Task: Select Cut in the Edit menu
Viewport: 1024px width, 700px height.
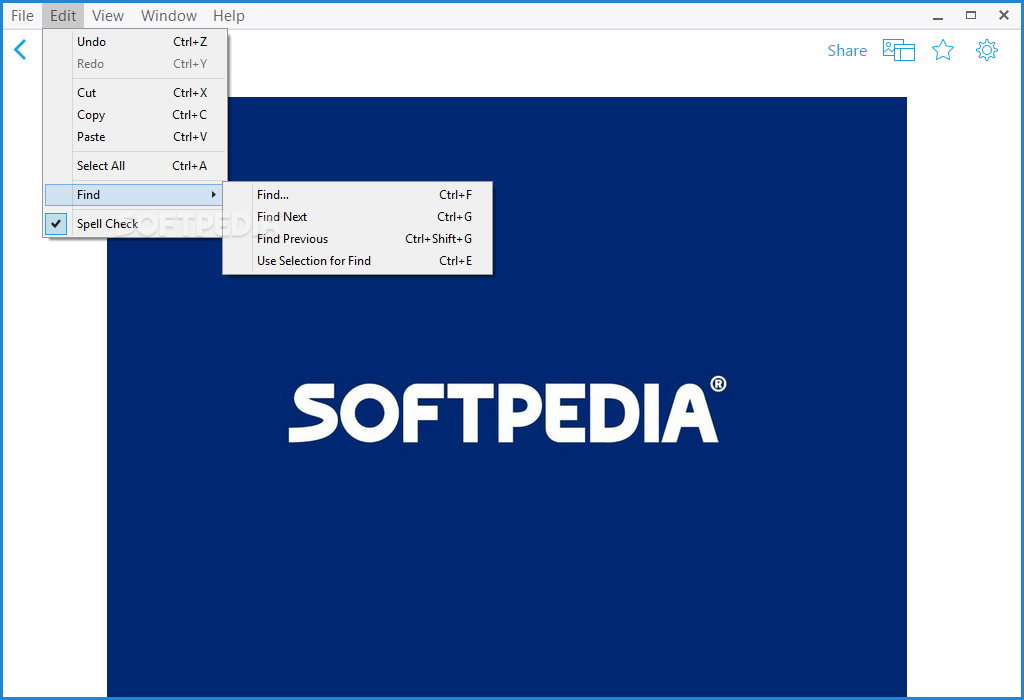Action: coord(136,93)
